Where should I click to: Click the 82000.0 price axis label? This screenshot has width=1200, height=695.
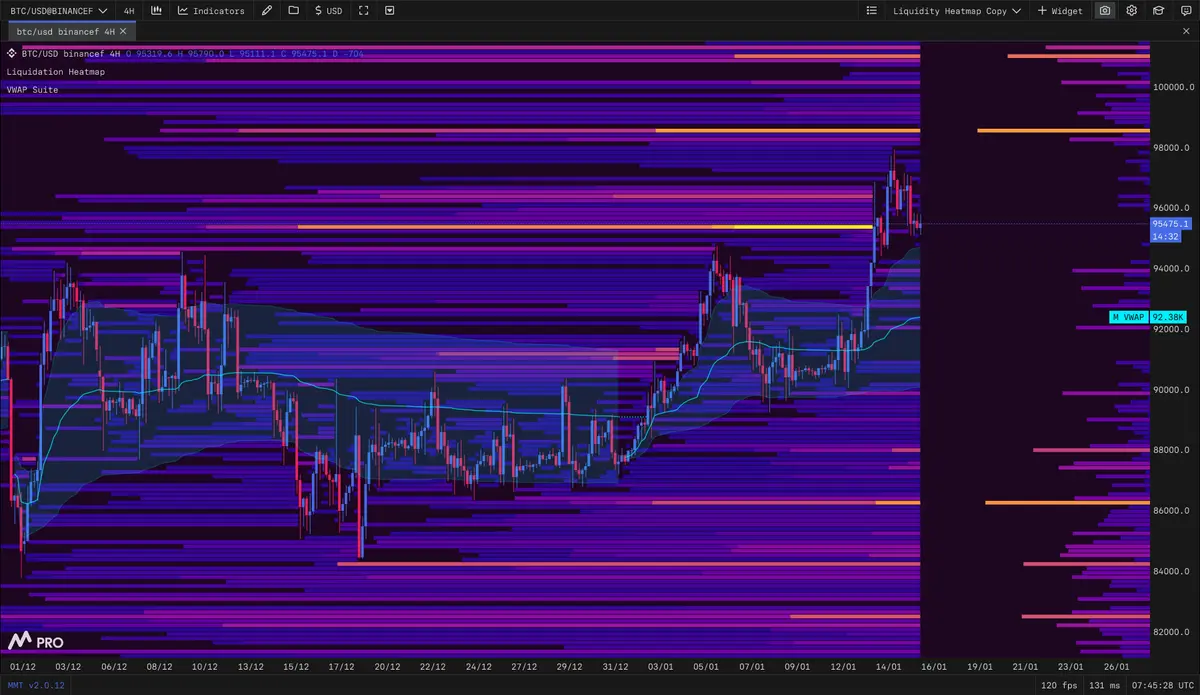coord(1170,632)
